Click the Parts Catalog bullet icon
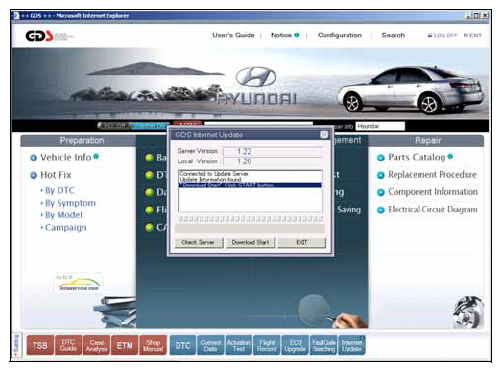The height and width of the screenshot is (372, 501). 381,158
